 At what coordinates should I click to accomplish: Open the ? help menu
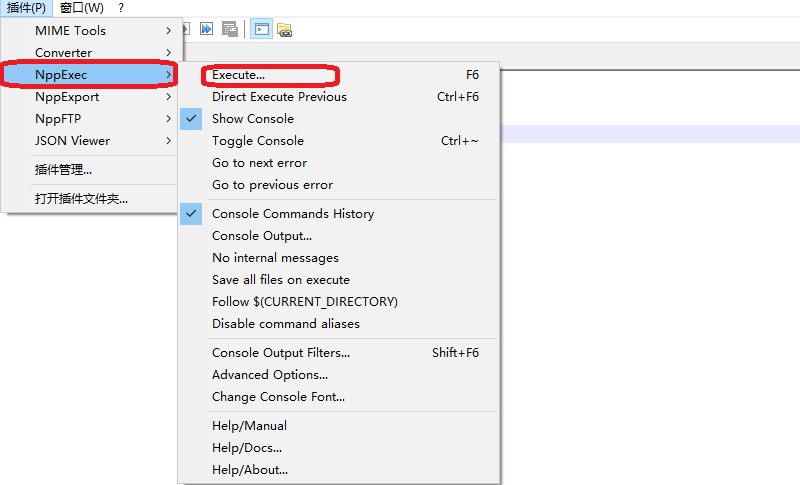click(x=121, y=8)
